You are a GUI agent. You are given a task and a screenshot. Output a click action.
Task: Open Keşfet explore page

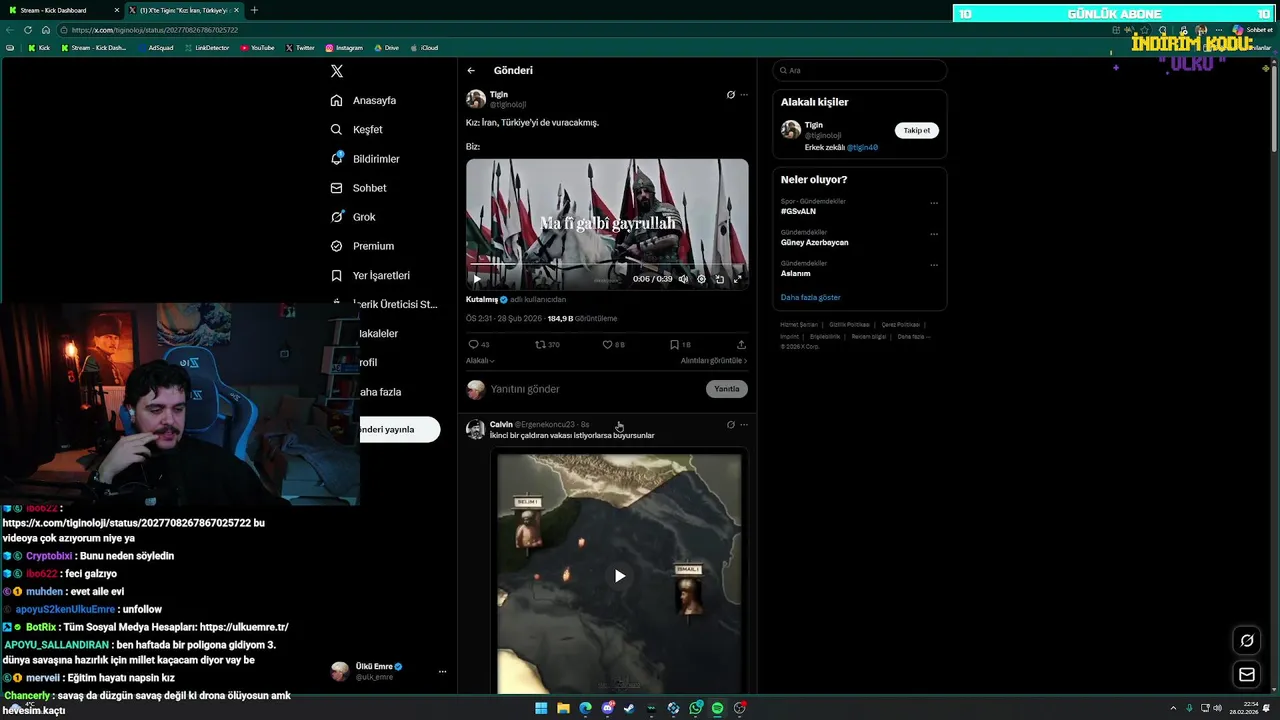coord(356,130)
